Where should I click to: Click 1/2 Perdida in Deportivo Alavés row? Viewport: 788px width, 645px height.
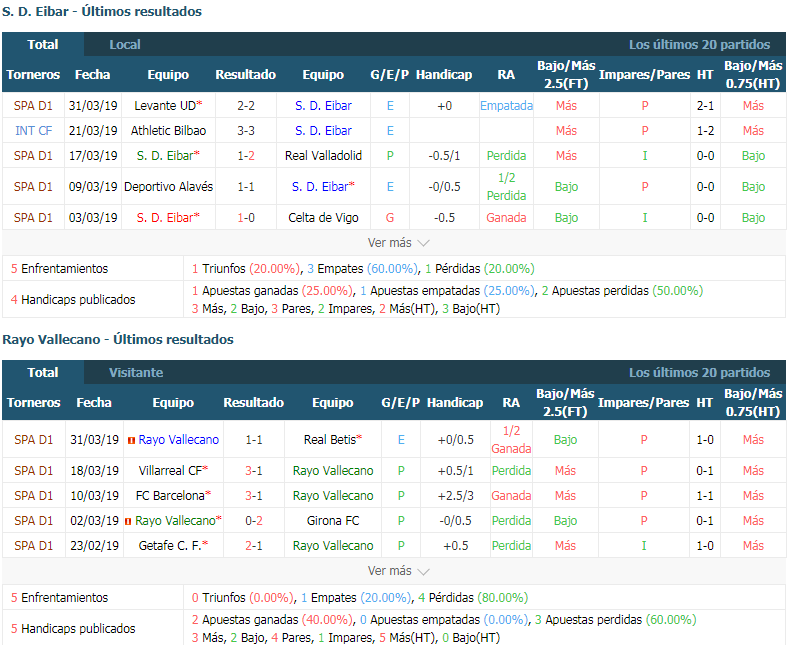click(x=506, y=187)
